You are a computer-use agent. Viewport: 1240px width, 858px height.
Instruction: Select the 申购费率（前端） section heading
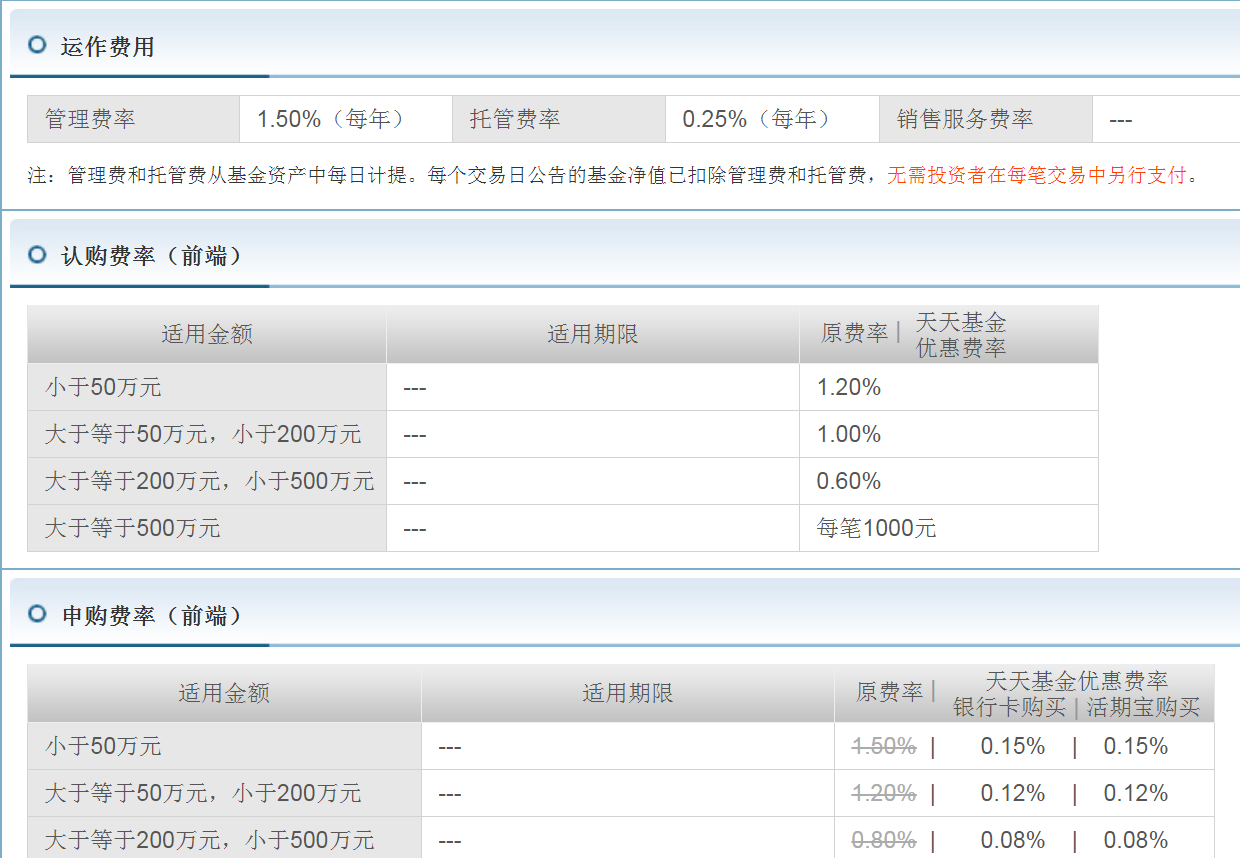[152, 615]
